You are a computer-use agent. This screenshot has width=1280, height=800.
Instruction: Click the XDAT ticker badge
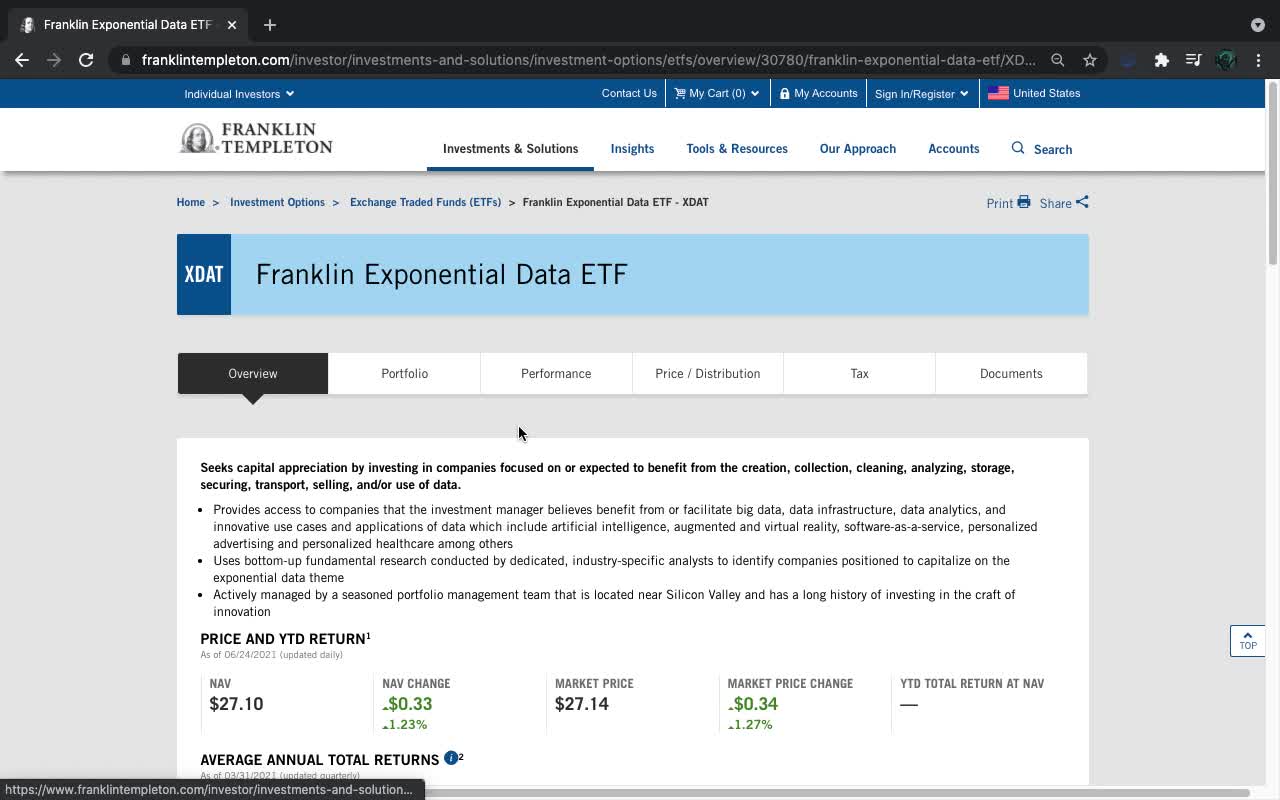pyautogui.click(x=204, y=274)
